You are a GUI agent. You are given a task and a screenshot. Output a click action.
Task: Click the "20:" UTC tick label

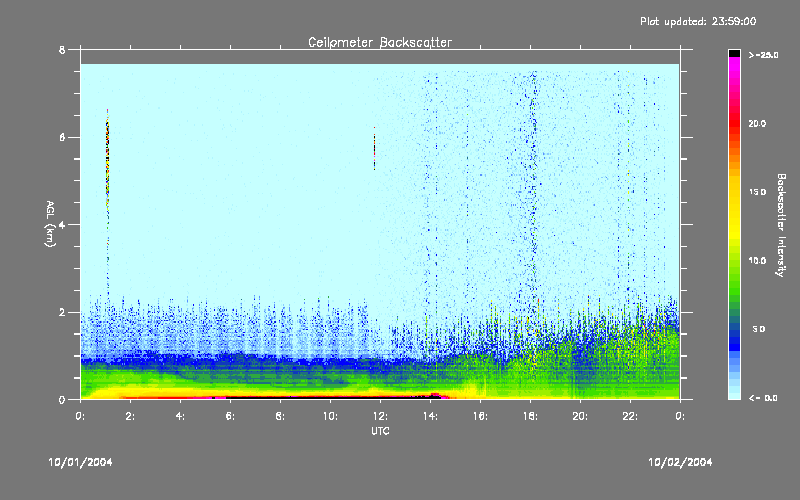coord(580,416)
